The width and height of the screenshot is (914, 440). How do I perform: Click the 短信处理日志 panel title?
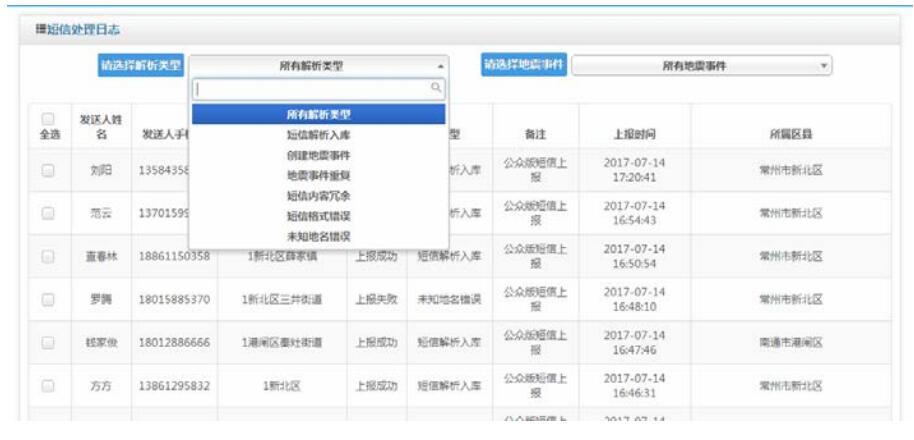82,30
